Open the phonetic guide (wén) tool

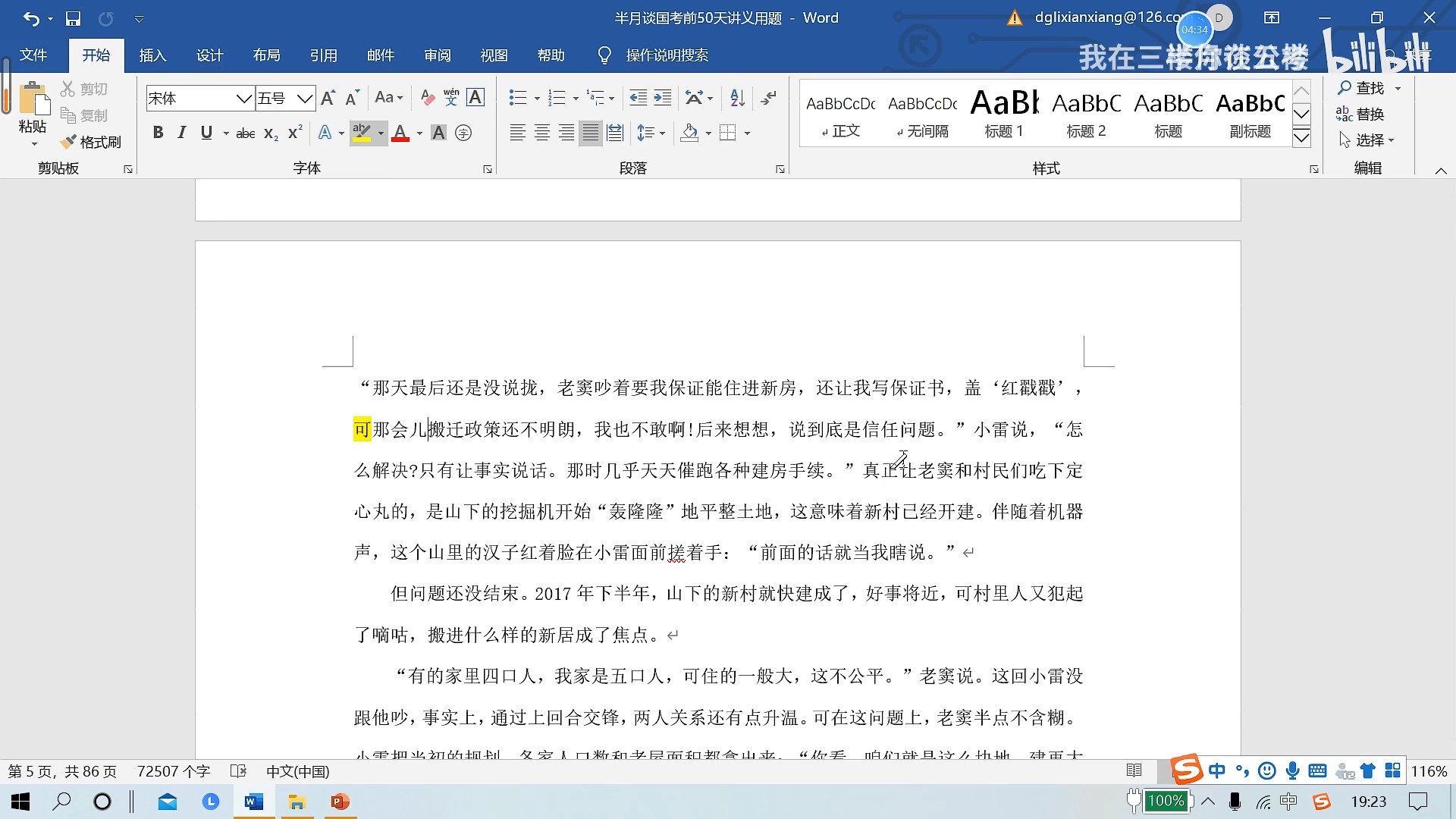pyautogui.click(x=451, y=97)
